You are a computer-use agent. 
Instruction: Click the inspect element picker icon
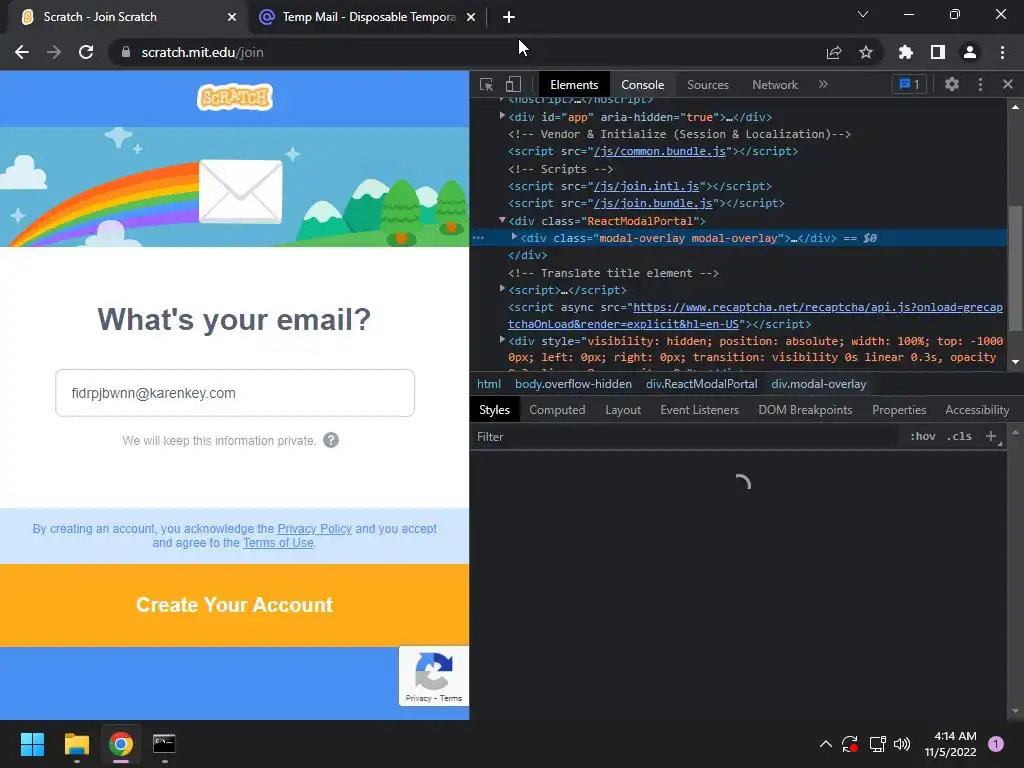coord(486,84)
